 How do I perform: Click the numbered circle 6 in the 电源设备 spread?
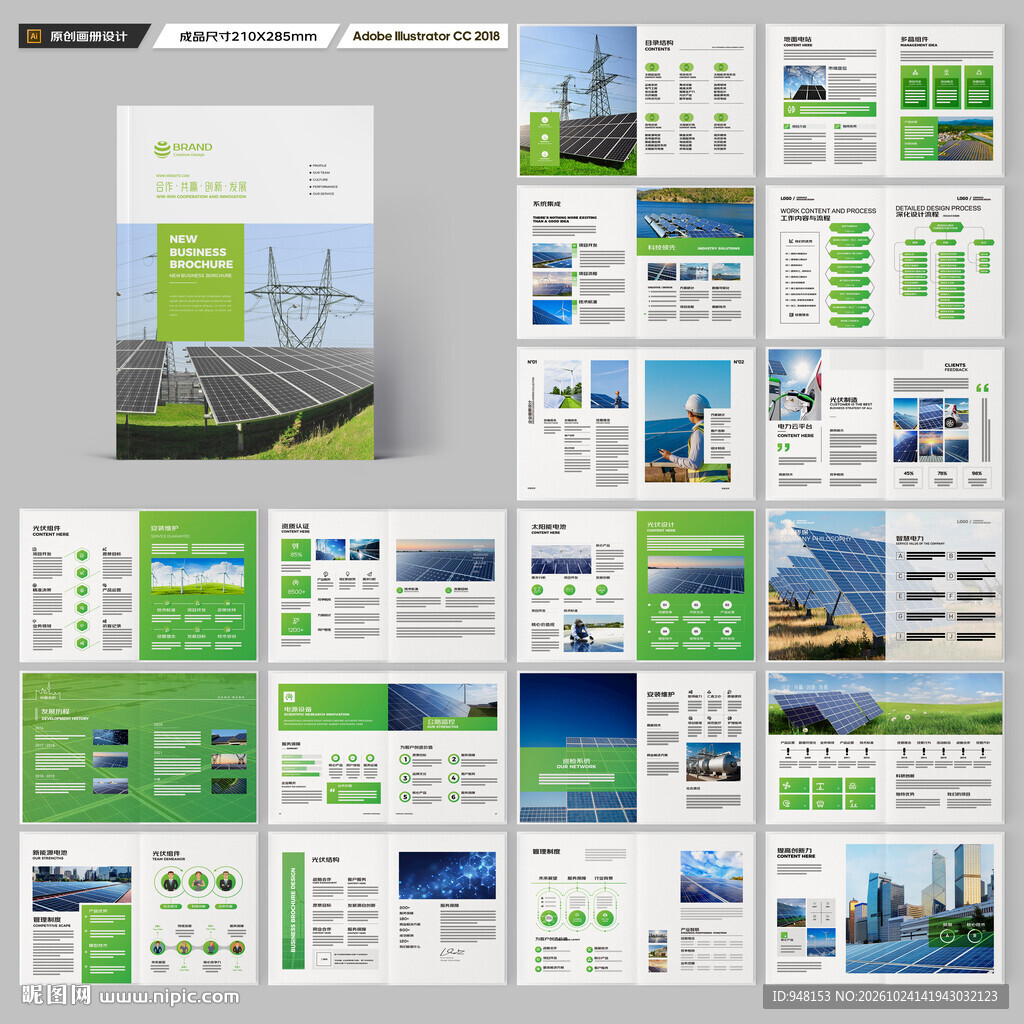pos(453,796)
